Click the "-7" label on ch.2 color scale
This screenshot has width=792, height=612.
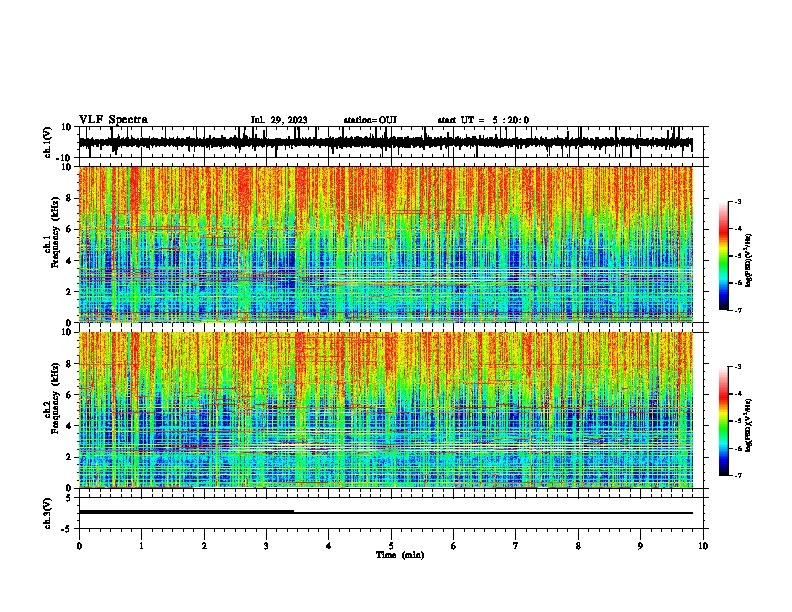(738, 475)
